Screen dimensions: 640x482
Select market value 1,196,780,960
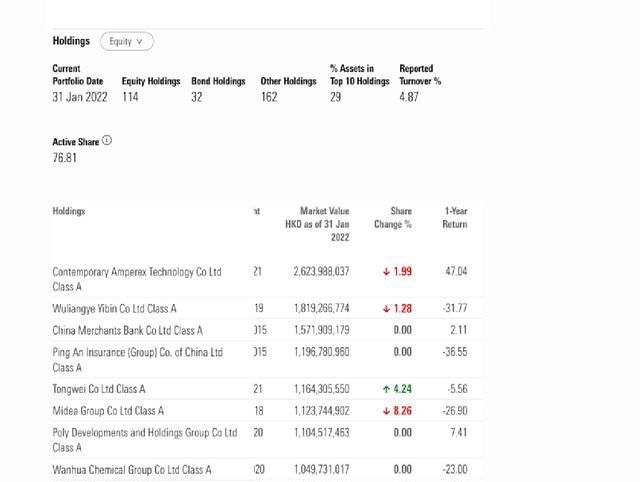coord(322,352)
